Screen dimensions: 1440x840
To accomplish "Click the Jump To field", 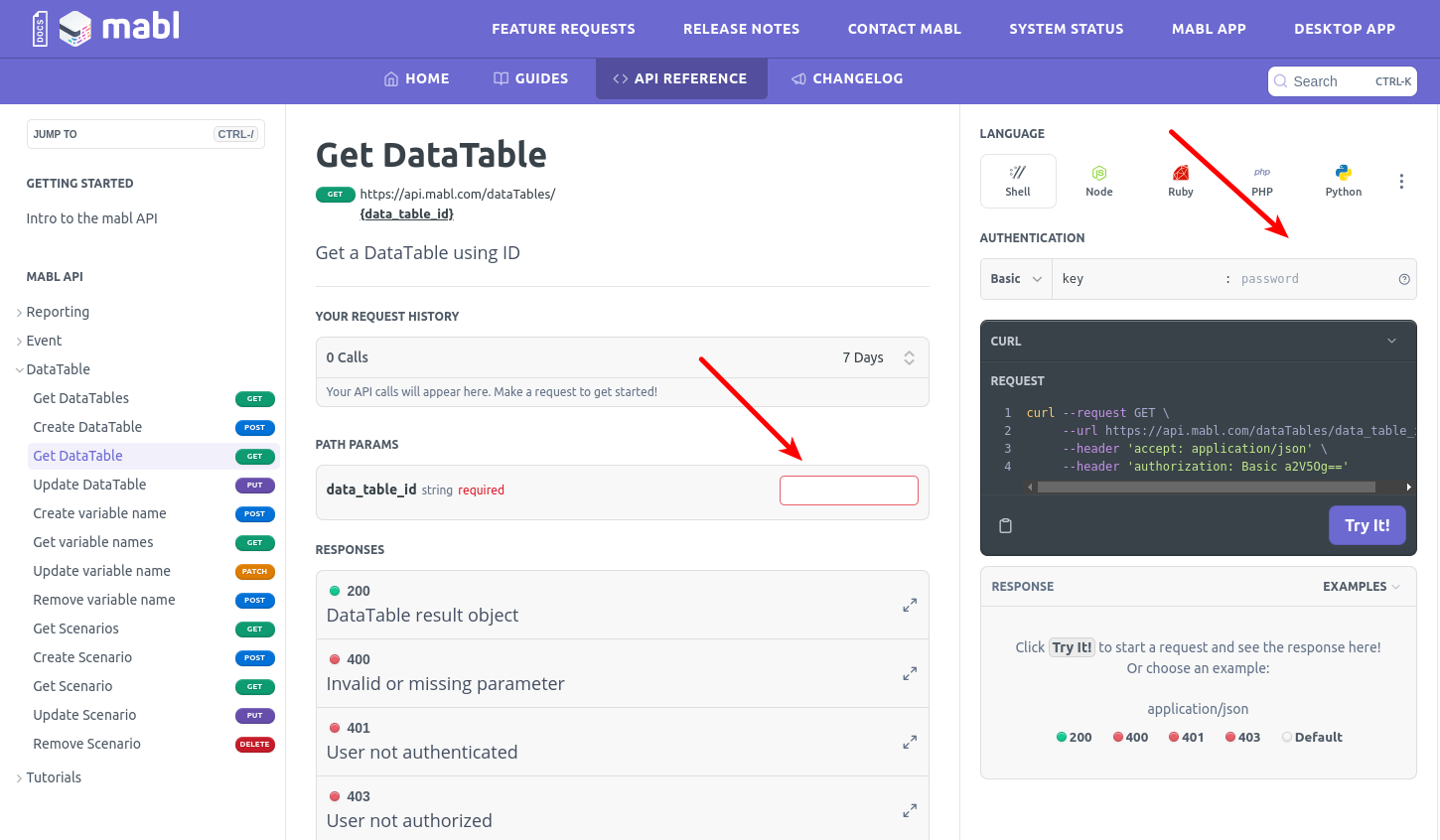I will [x=146, y=134].
